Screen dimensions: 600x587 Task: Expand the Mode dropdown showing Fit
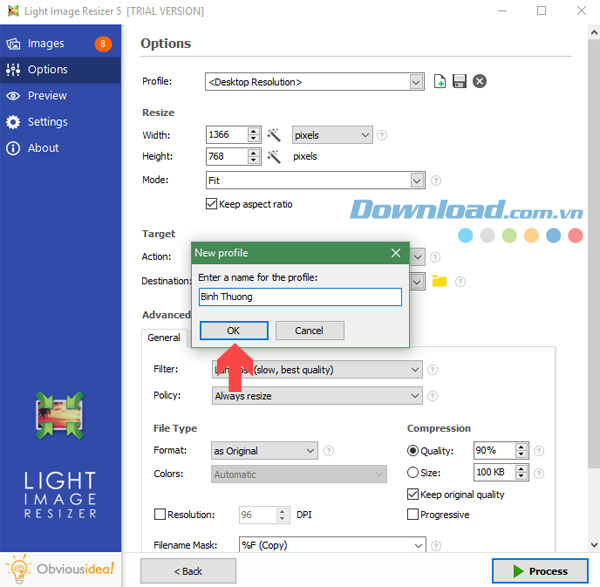[x=417, y=180]
